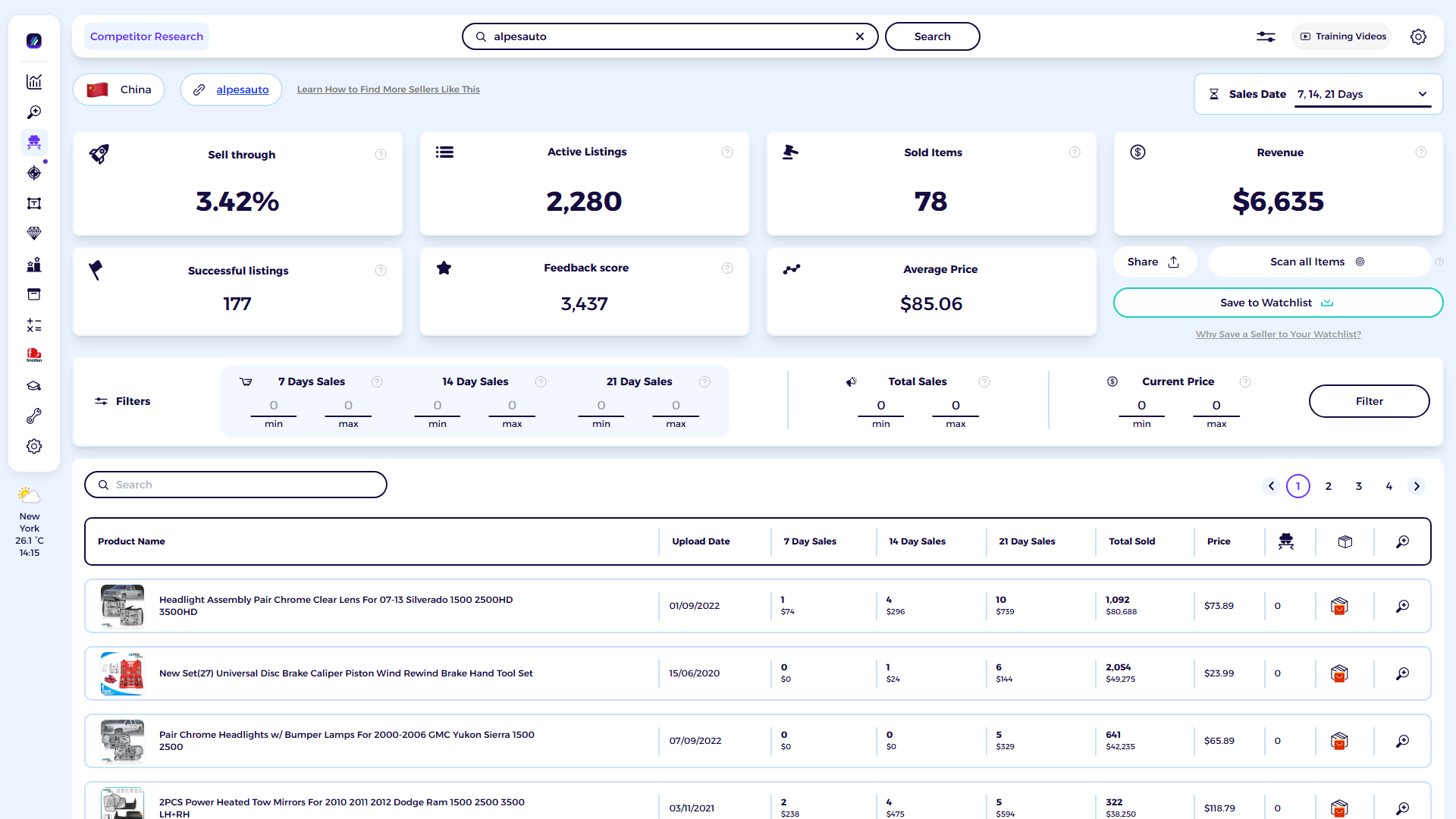Image resolution: width=1456 pixels, height=819 pixels.
Task: Go to results page 4
Action: pos(1389,486)
